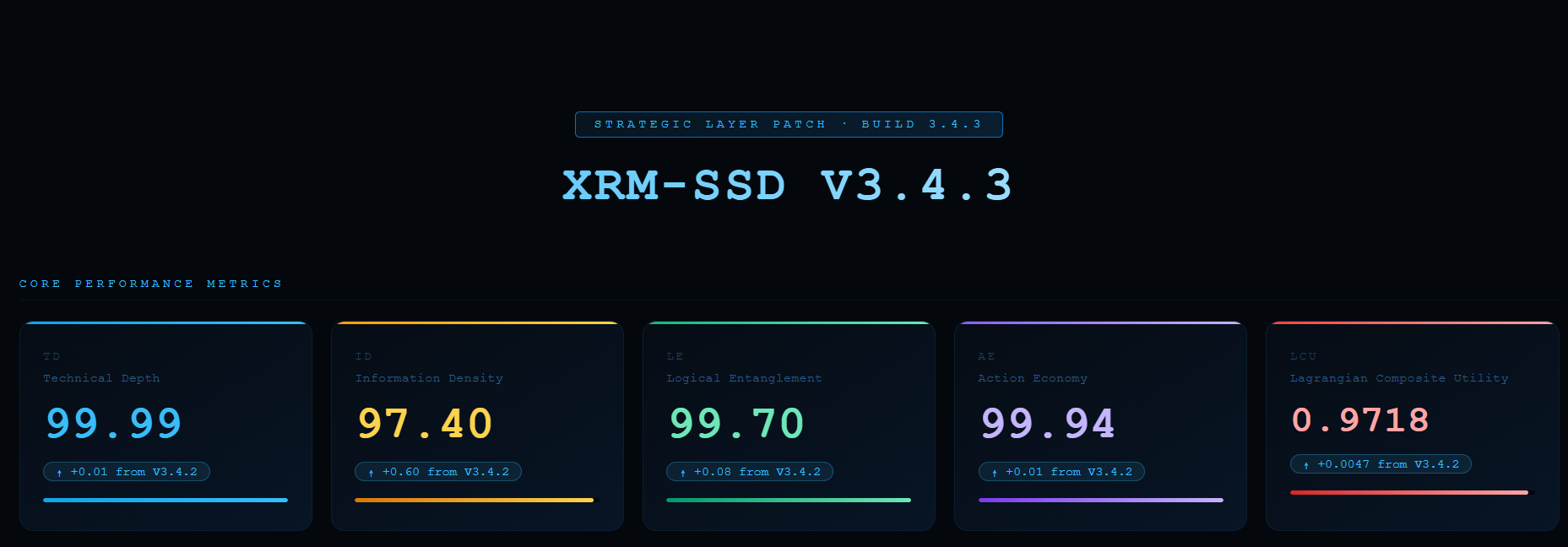Select the 99.99 Technical Depth value
This screenshot has height=547, width=1568.
coord(114,423)
